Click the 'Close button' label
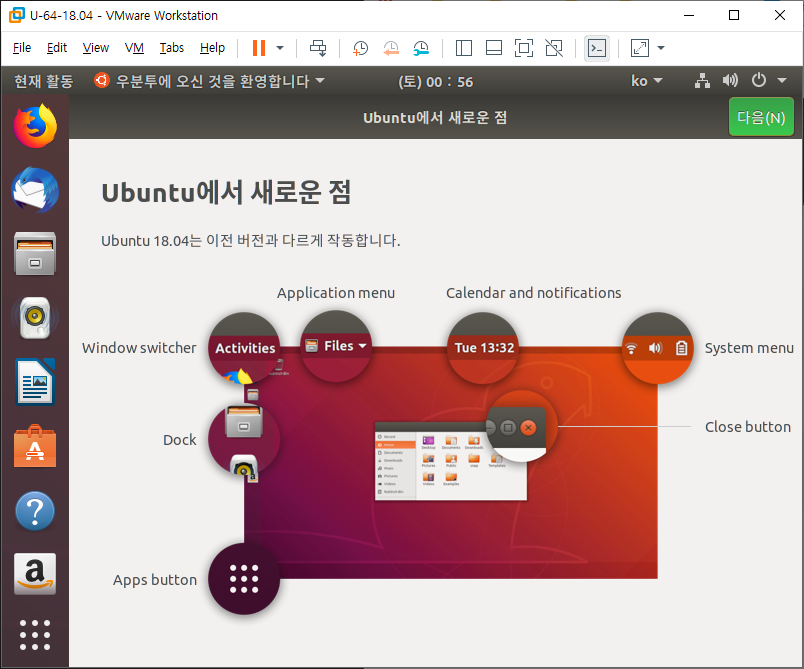This screenshot has width=804, height=669. click(748, 427)
